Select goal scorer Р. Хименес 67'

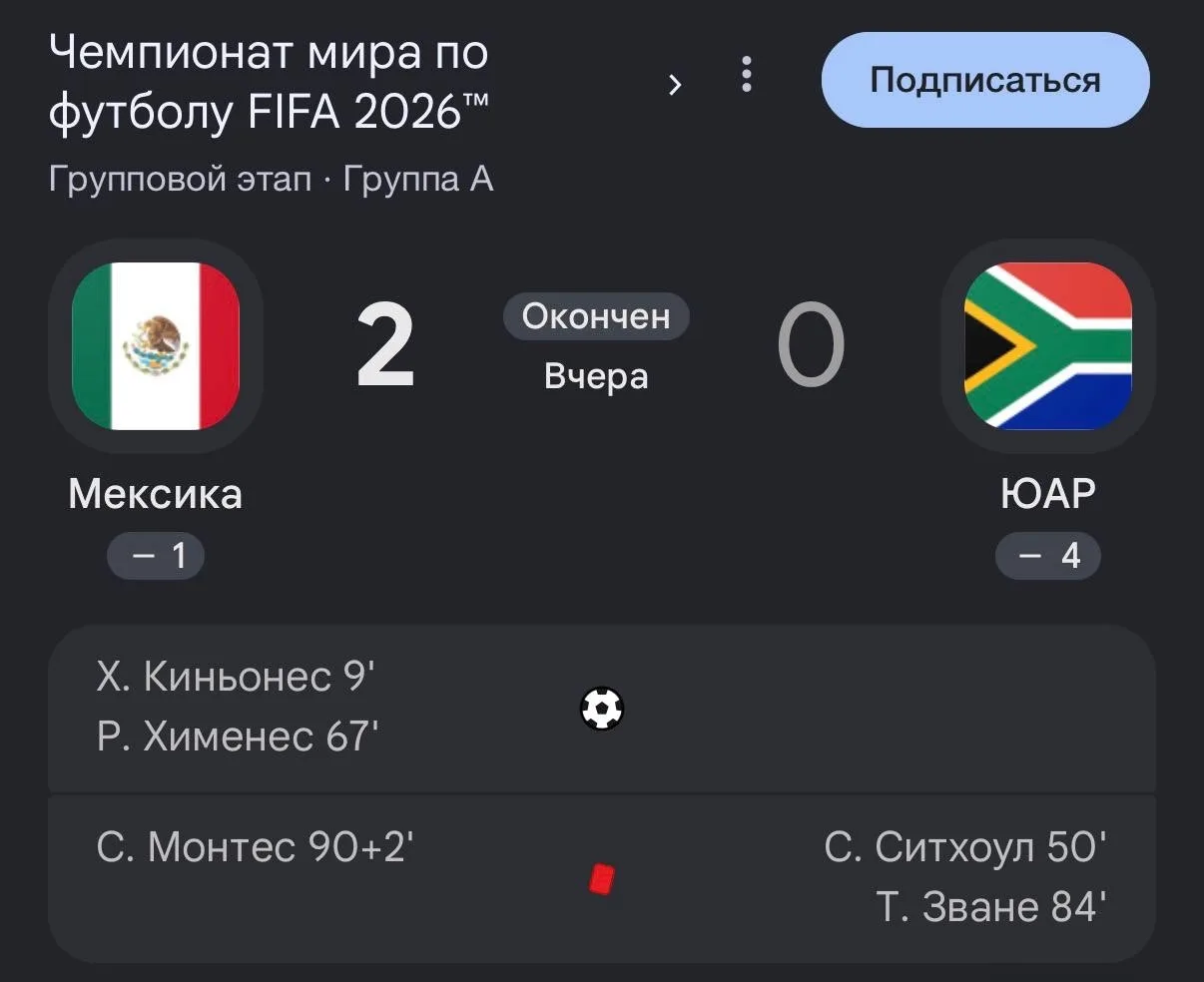(238, 736)
